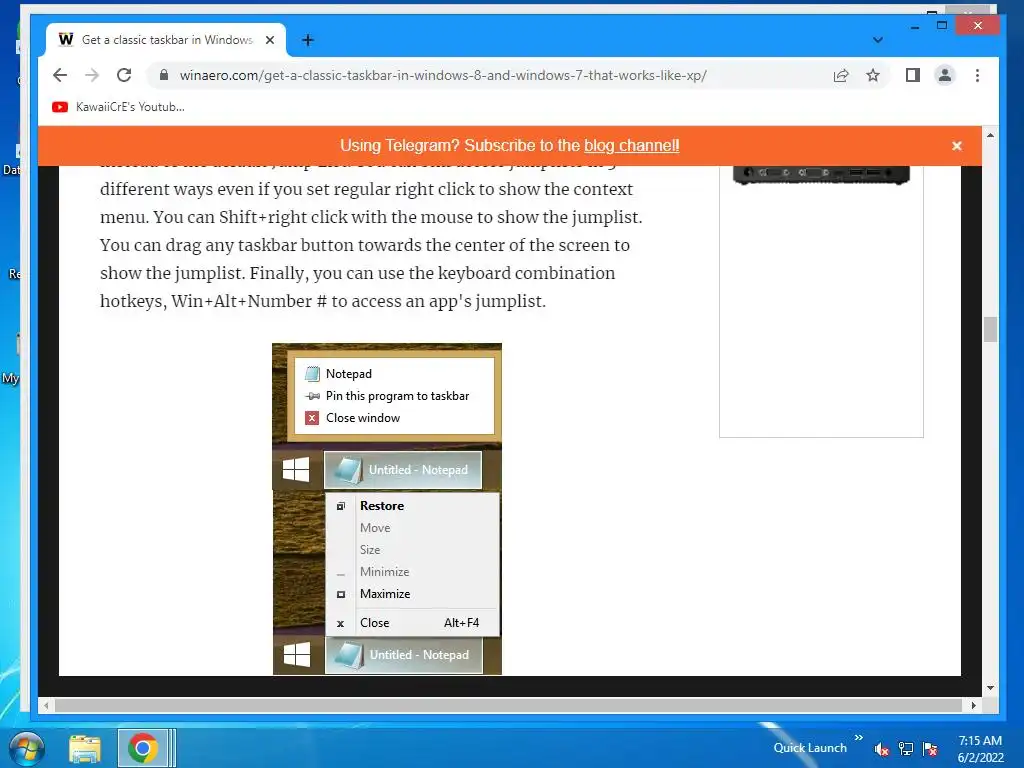Click the scroll up arrow

tap(990, 135)
